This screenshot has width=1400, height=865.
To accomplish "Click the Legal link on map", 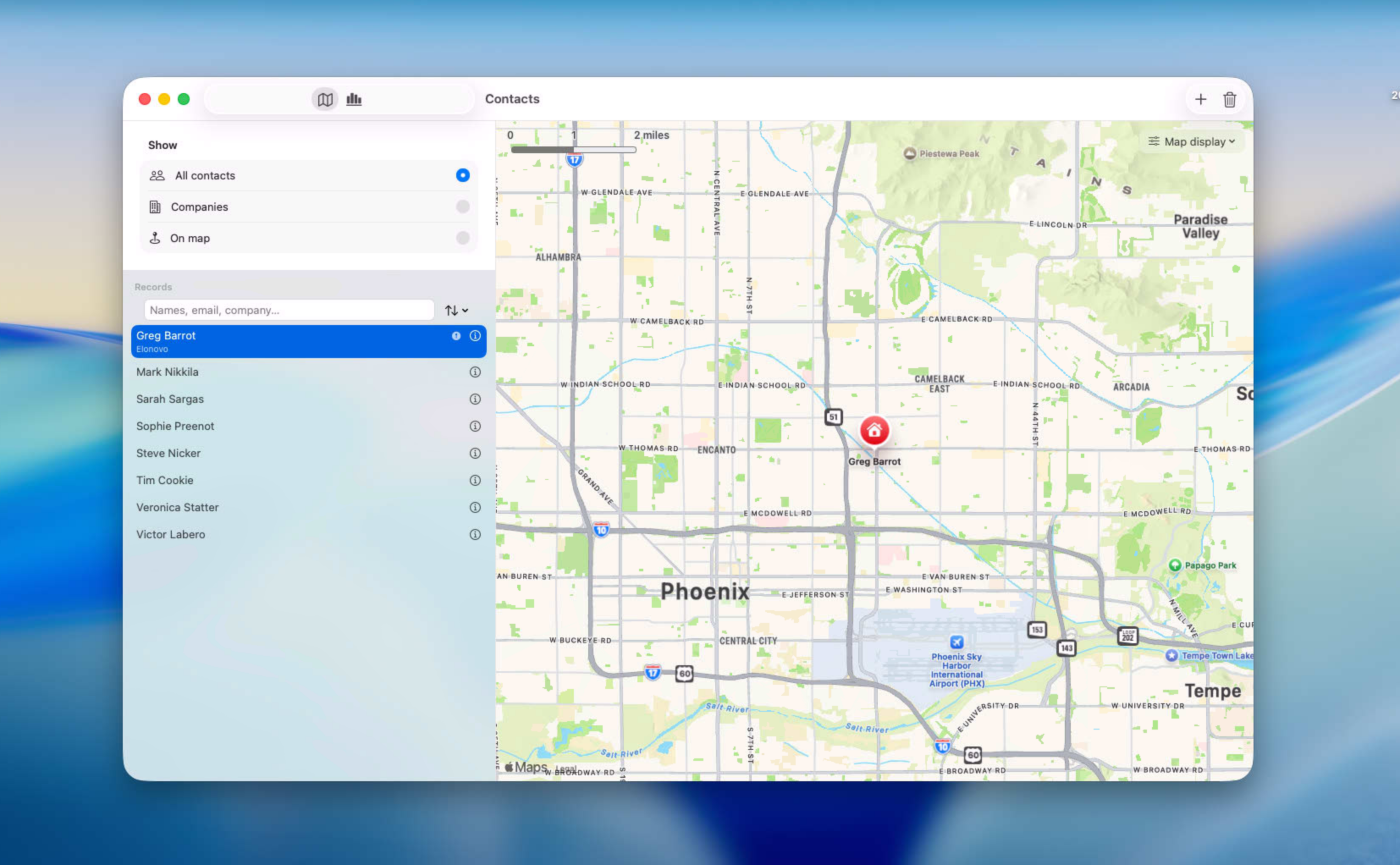I will pyautogui.click(x=566, y=768).
